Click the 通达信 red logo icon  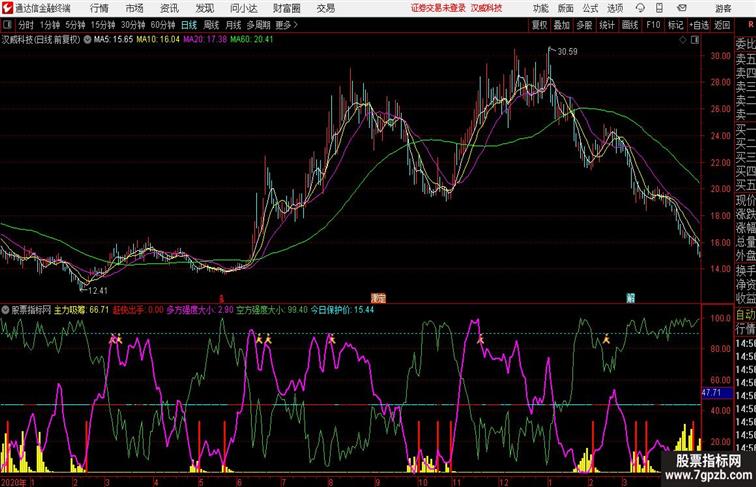click(x=7, y=8)
